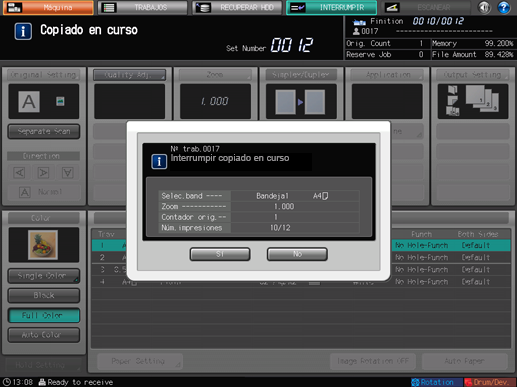The height and width of the screenshot is (387, 517).
Task: Switch to the TRABAJOS tab
Action: [142, 7]
